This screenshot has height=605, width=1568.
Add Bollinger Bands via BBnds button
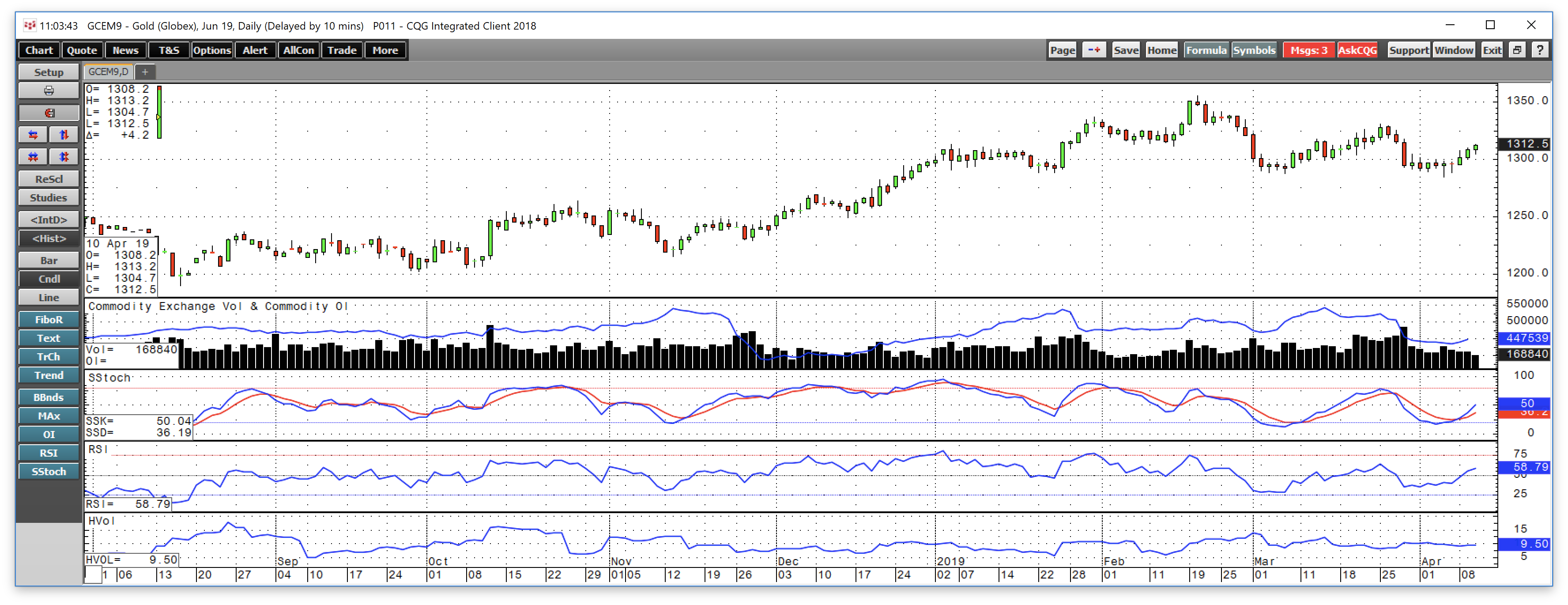pos(49,397)
